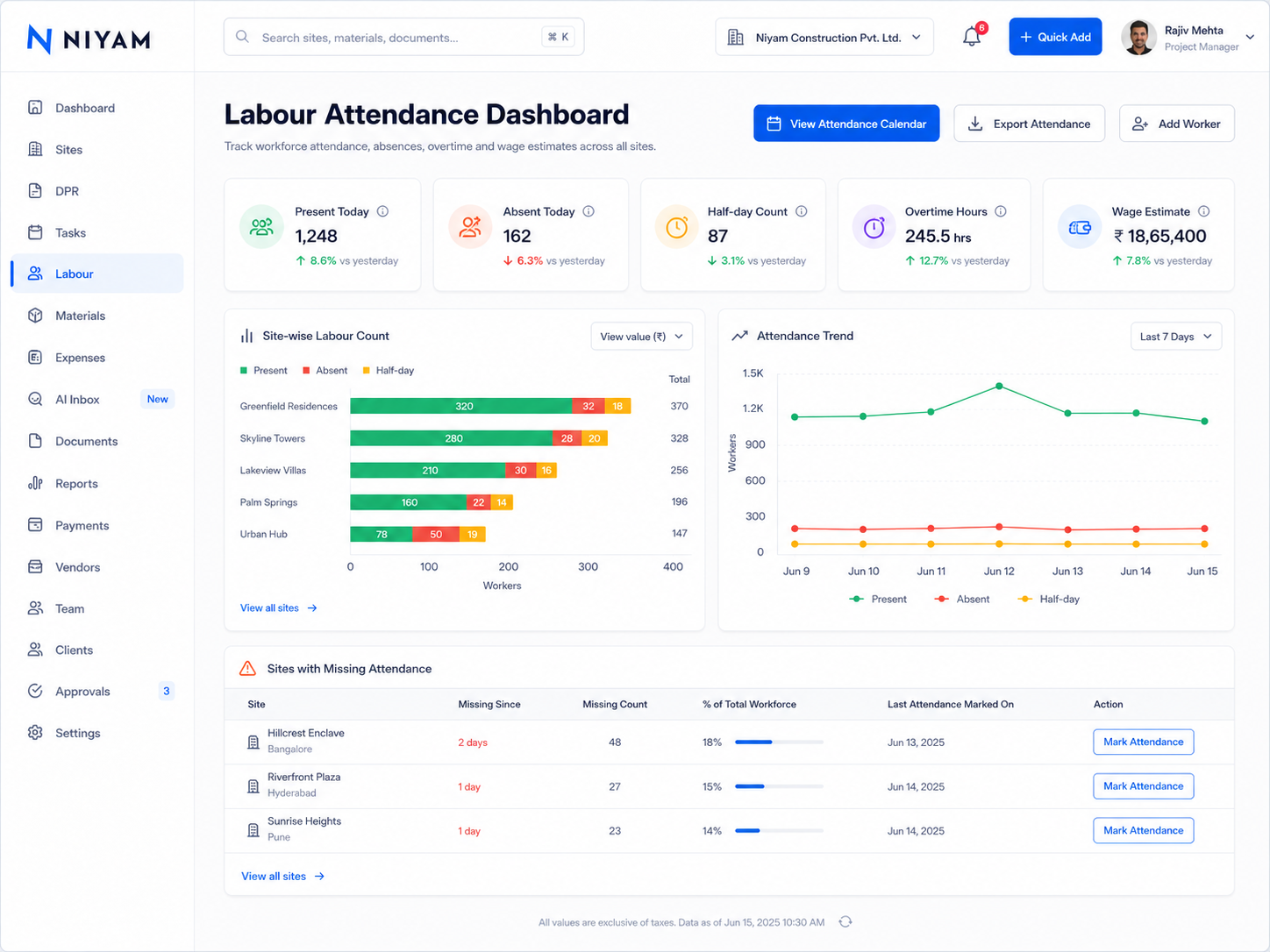This screenshot has height=952, width=1270.
Task: Click info icon next to Overtime Hours
Action: point(1001,211)
